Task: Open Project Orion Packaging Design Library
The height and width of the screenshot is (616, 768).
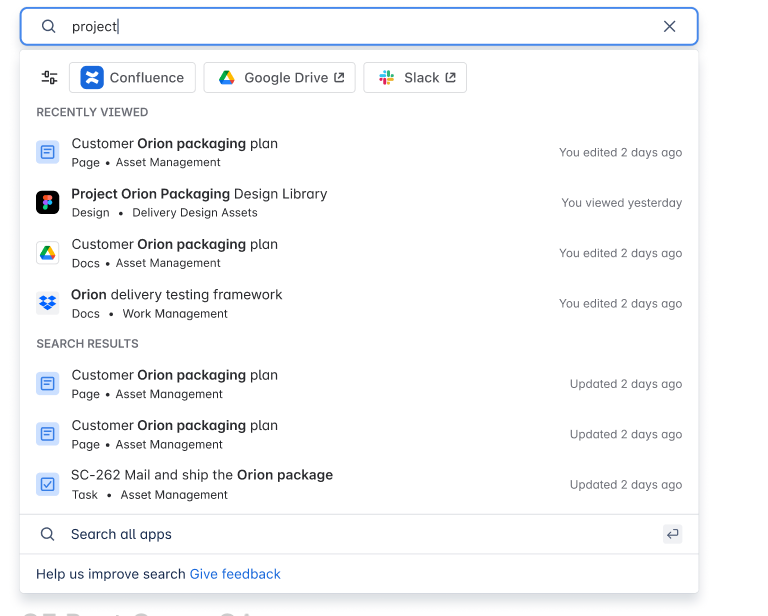Action: click(x=359, y=203)
